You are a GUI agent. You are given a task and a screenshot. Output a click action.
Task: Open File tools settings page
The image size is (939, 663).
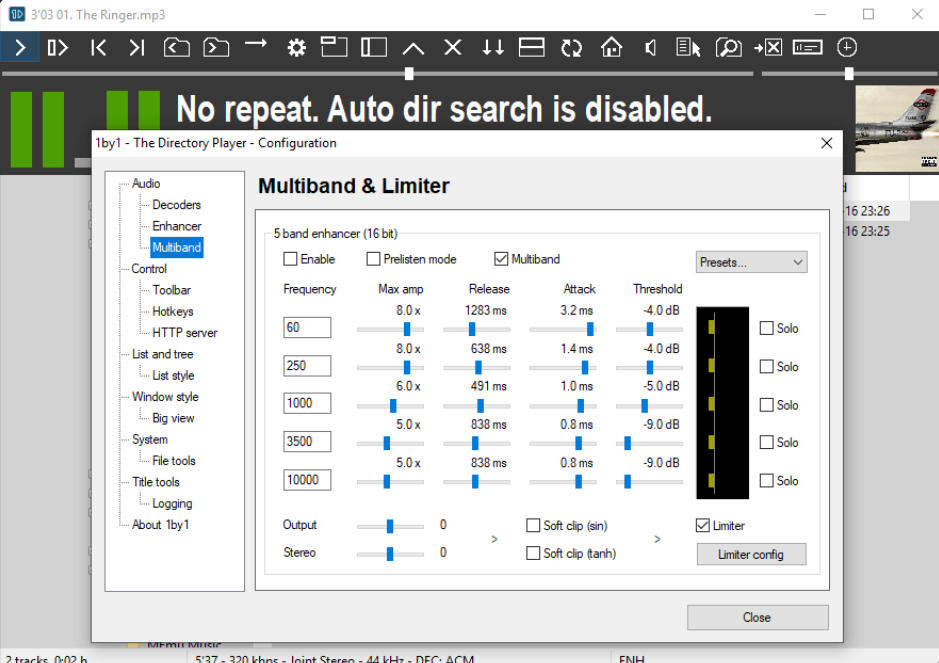(x=174, y=461)
